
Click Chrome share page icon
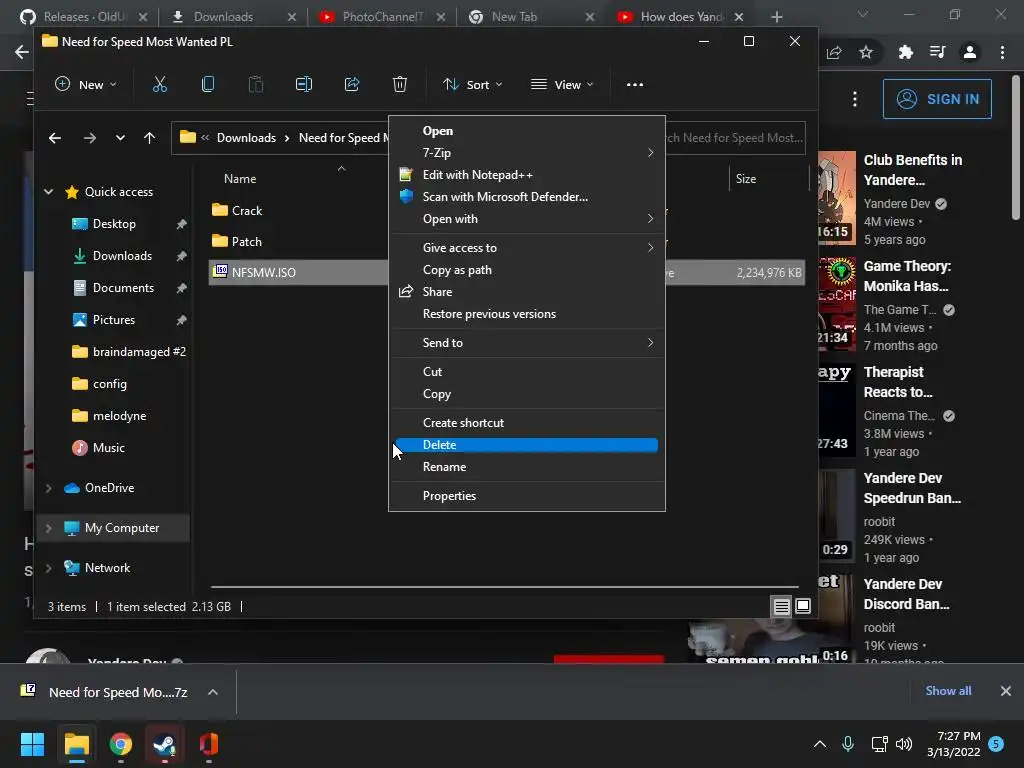click(834, 52)
